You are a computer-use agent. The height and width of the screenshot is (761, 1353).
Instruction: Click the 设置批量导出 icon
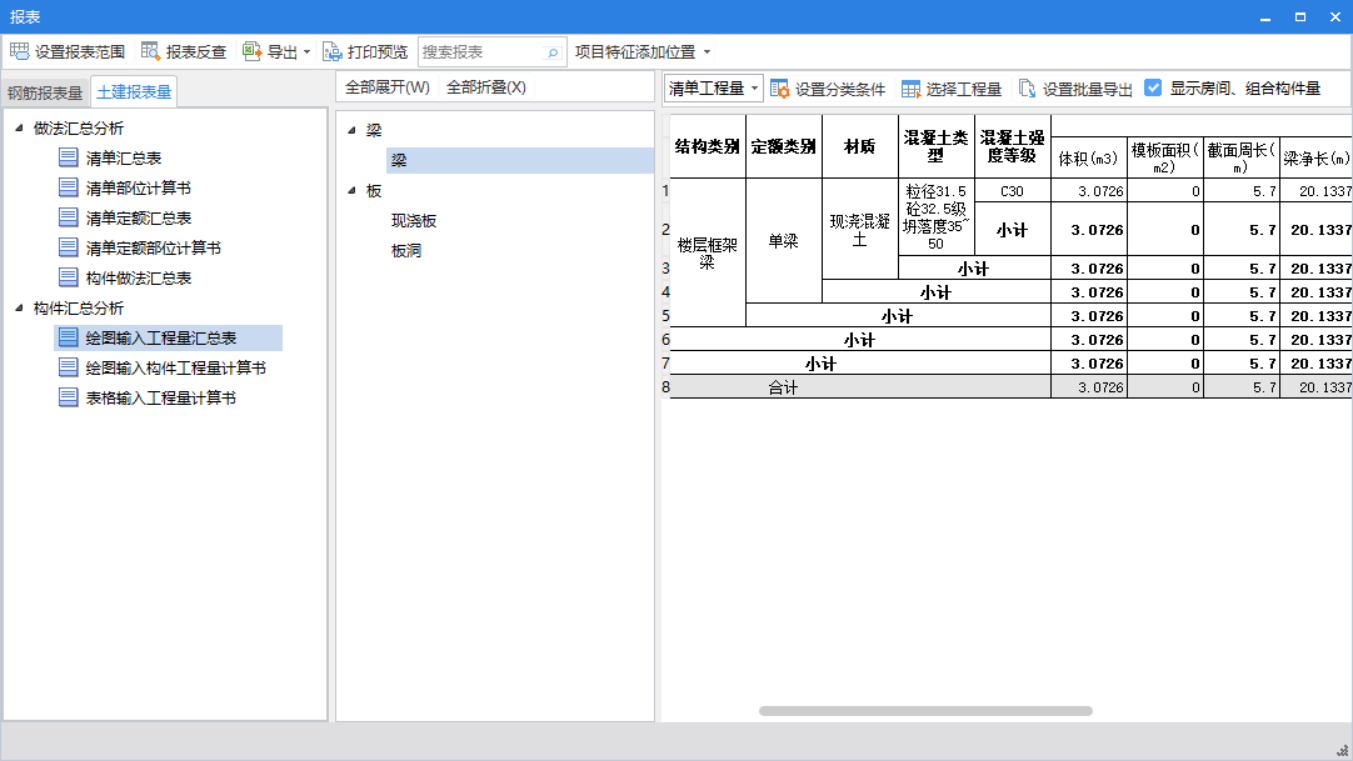click(1027, 89)
